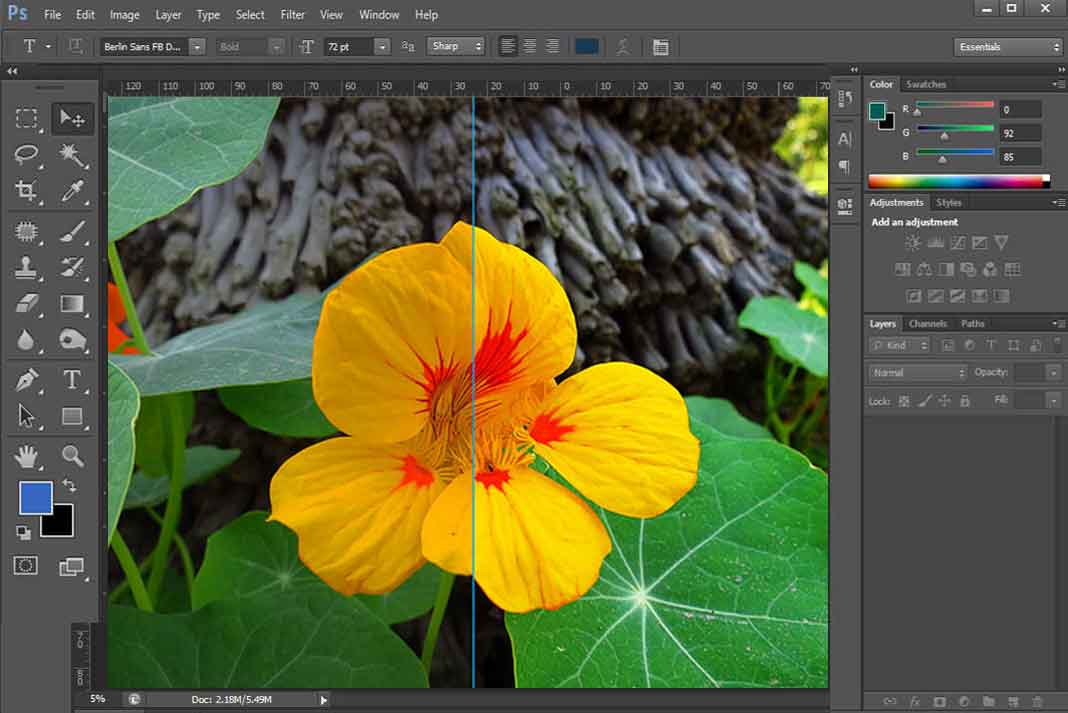Select the Clone Stamp tool
This screenshot has width=1068, height=713.
pos(27,268)
